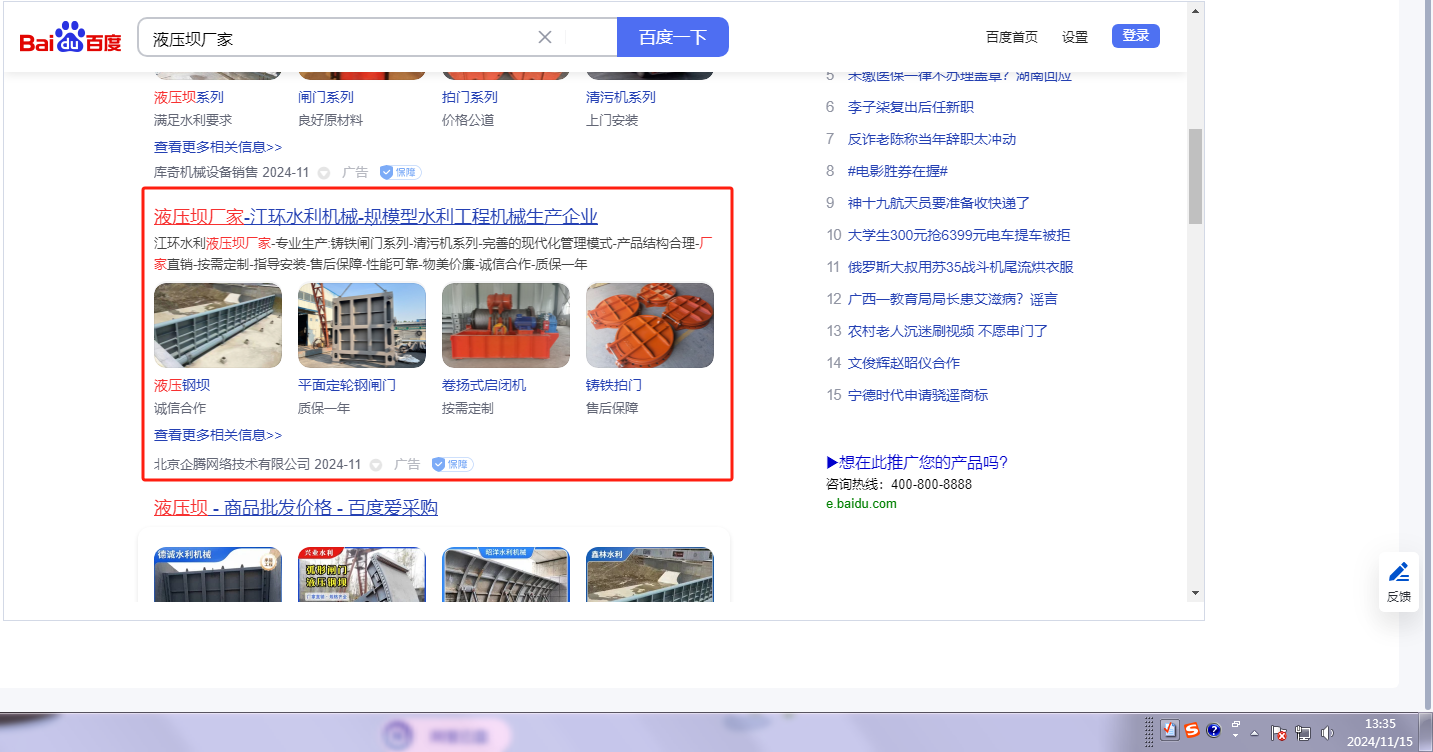Screen dimensions: 1433x752
Task: Open hot search 李子柒复出后任新职
Action: pyautogui.click(x=911, y=107)
